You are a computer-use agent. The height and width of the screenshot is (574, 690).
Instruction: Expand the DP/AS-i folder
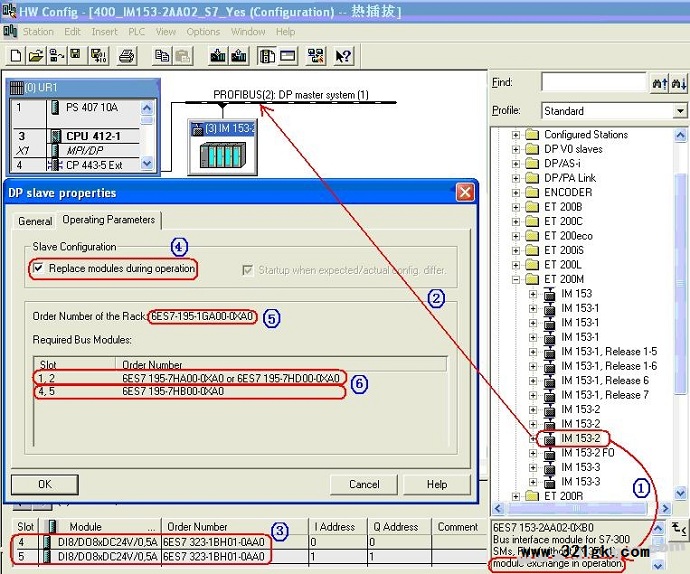coord(516,164)
